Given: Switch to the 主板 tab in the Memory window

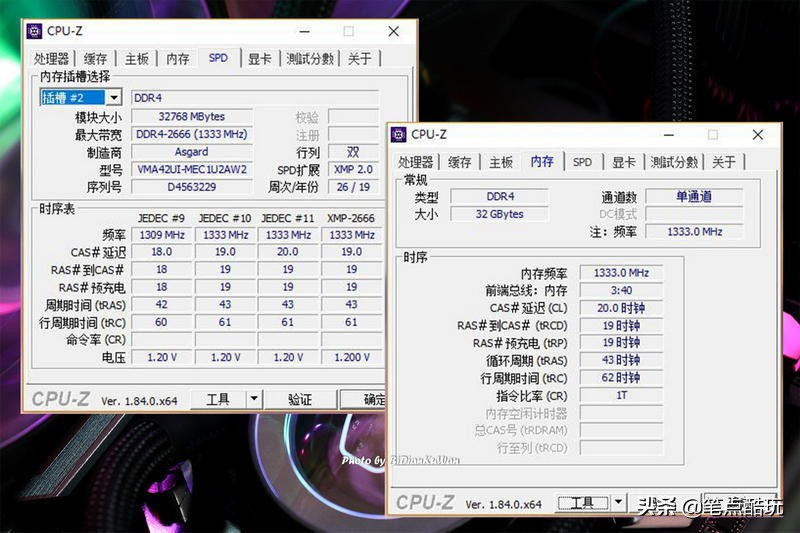Looking at the screenshot, I should click(x=501, y=162).
